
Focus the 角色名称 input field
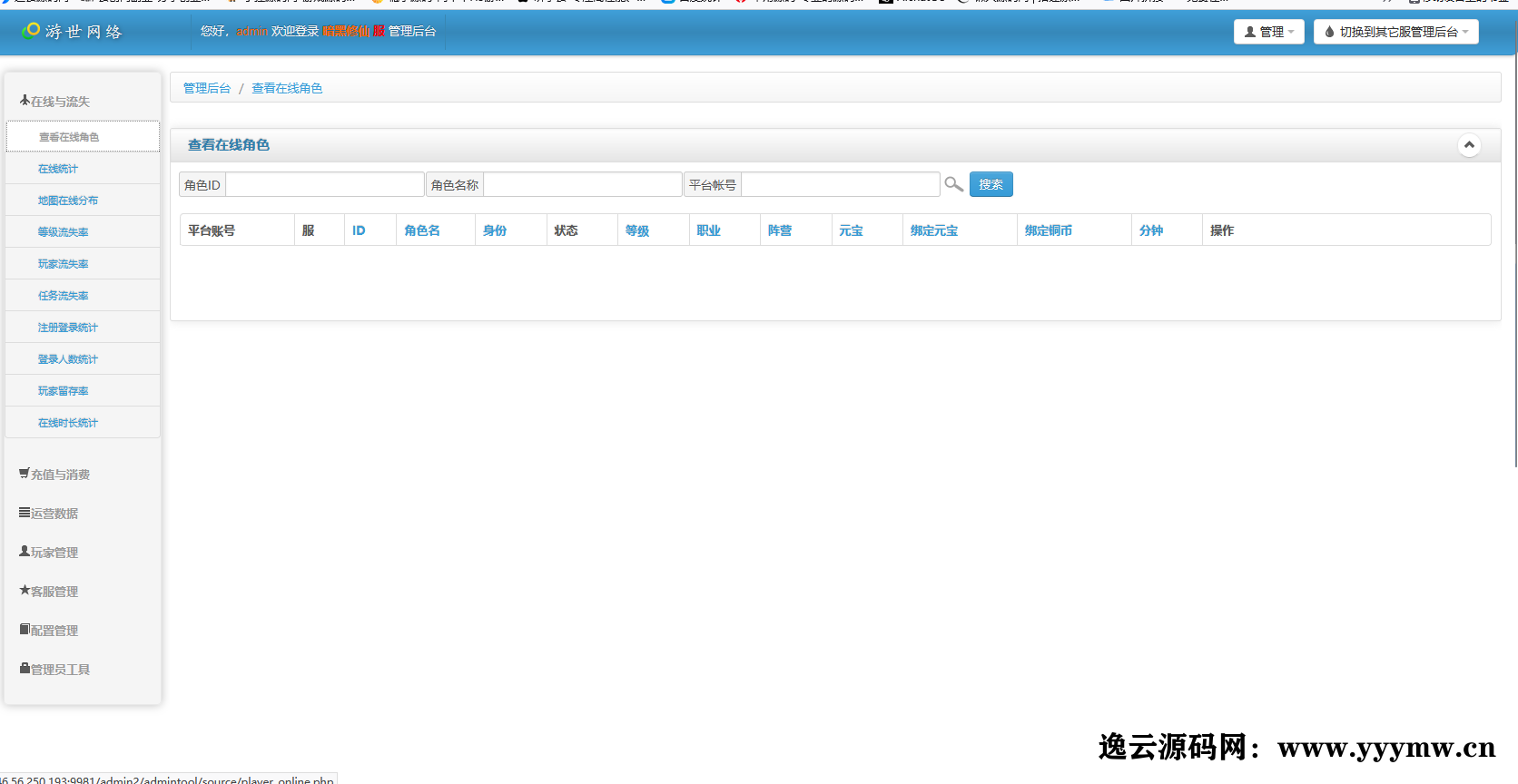point(582,184)
